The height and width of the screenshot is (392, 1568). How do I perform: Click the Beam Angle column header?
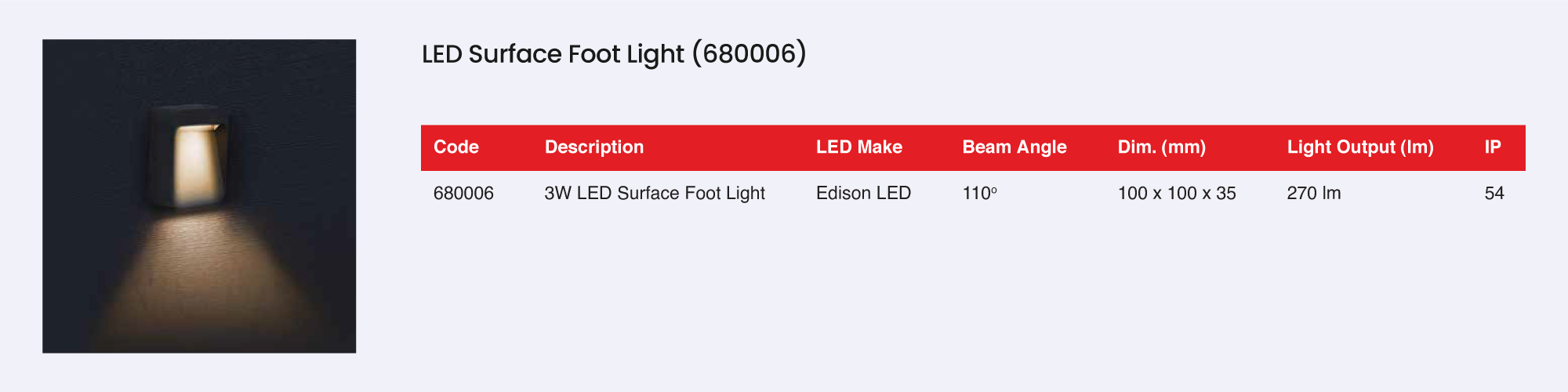pyautogui.click(x=1014, y=147)
